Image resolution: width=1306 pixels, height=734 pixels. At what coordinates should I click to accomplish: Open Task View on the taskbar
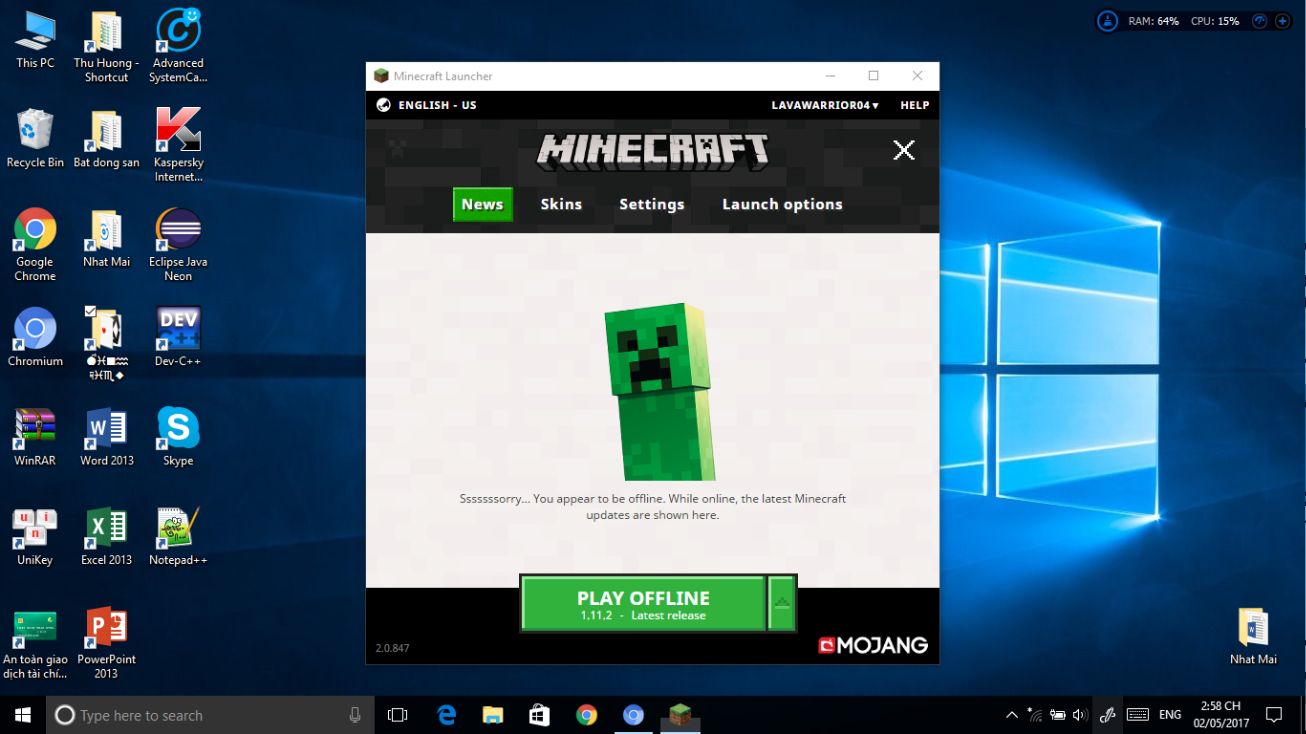(x=398, y=715)
